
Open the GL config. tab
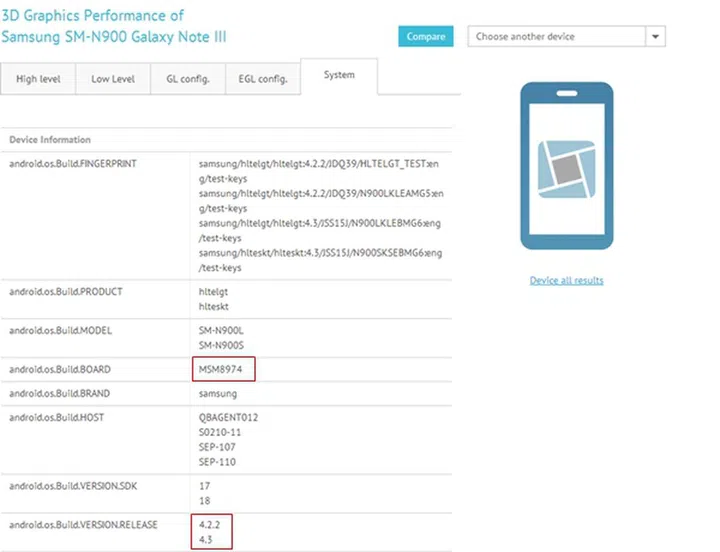pos(188,79)
